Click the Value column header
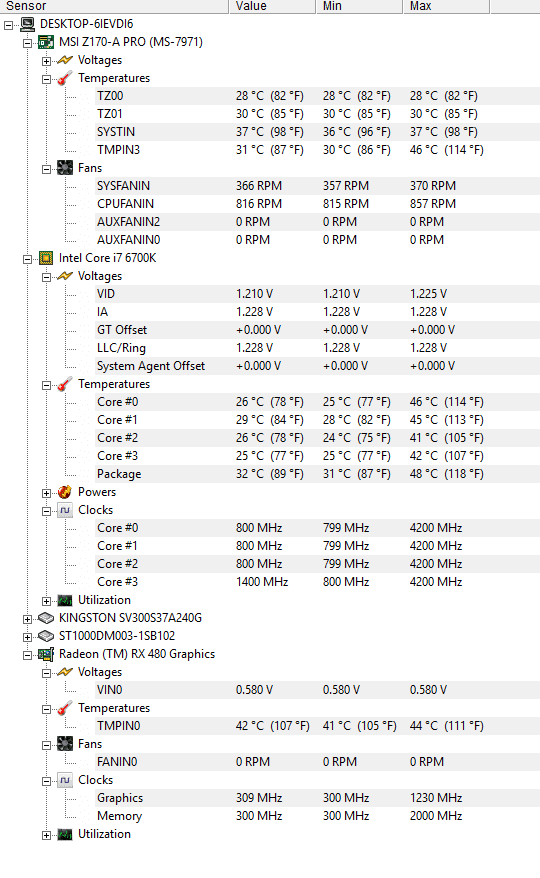The width and height of the screenshot is (540, 878). (272, 6)
